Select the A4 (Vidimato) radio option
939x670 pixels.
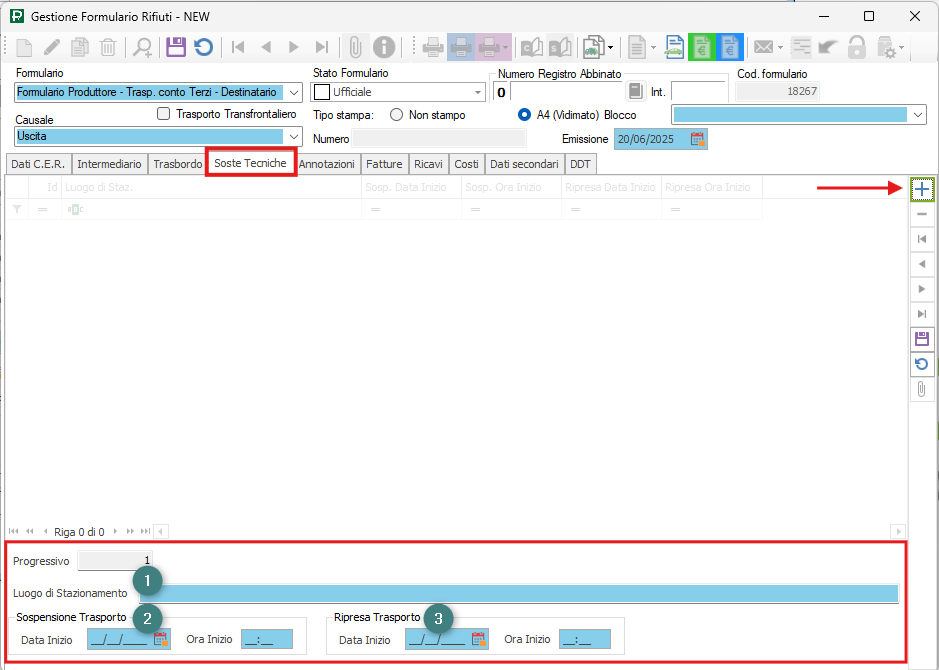(x=525, y=115)
